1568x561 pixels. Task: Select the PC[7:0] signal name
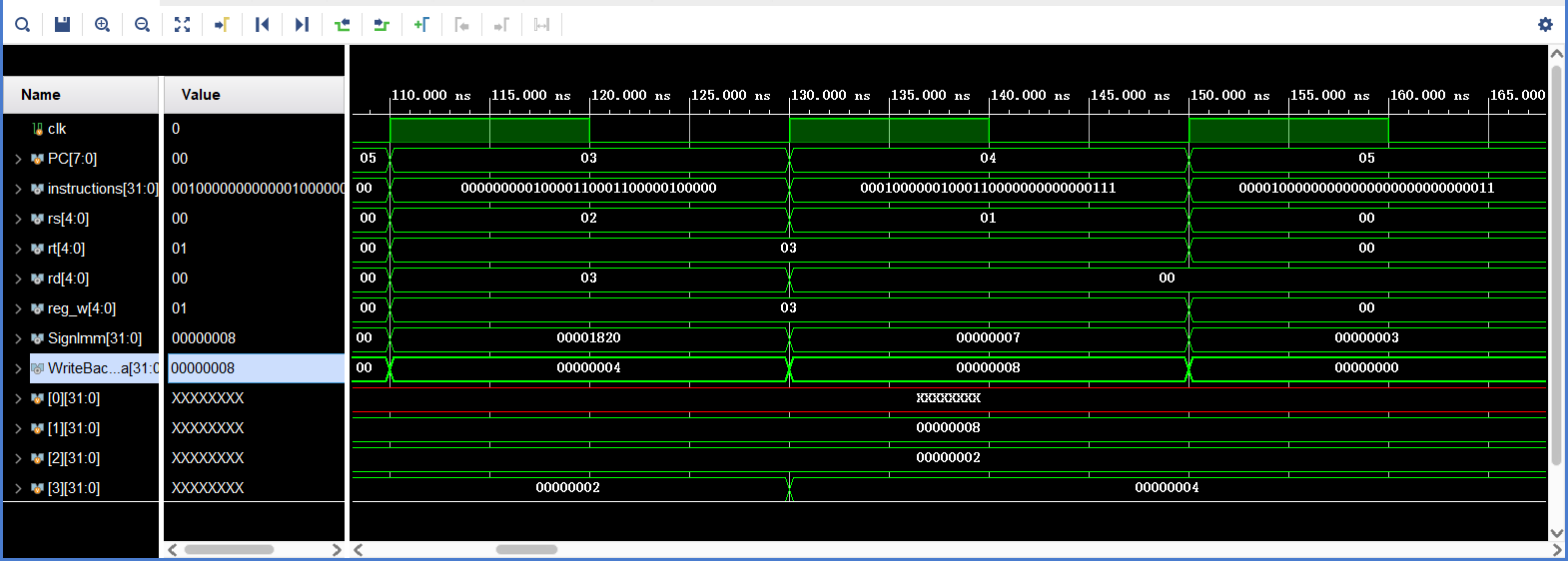(72, 159)
